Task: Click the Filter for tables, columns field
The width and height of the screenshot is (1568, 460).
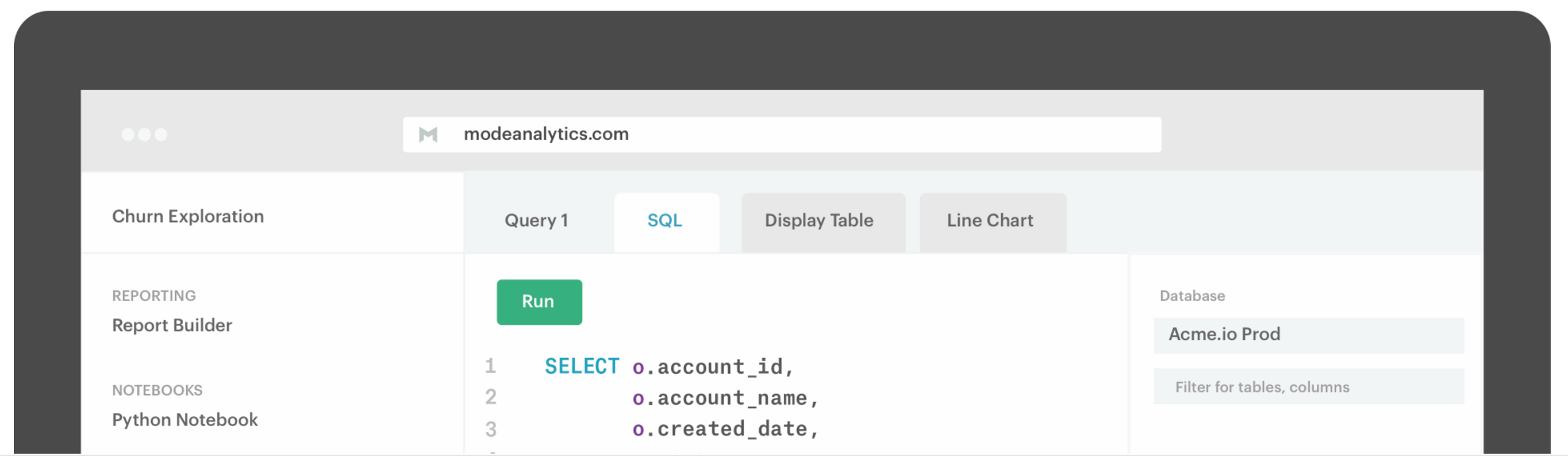Action: tap(1308, 387)
